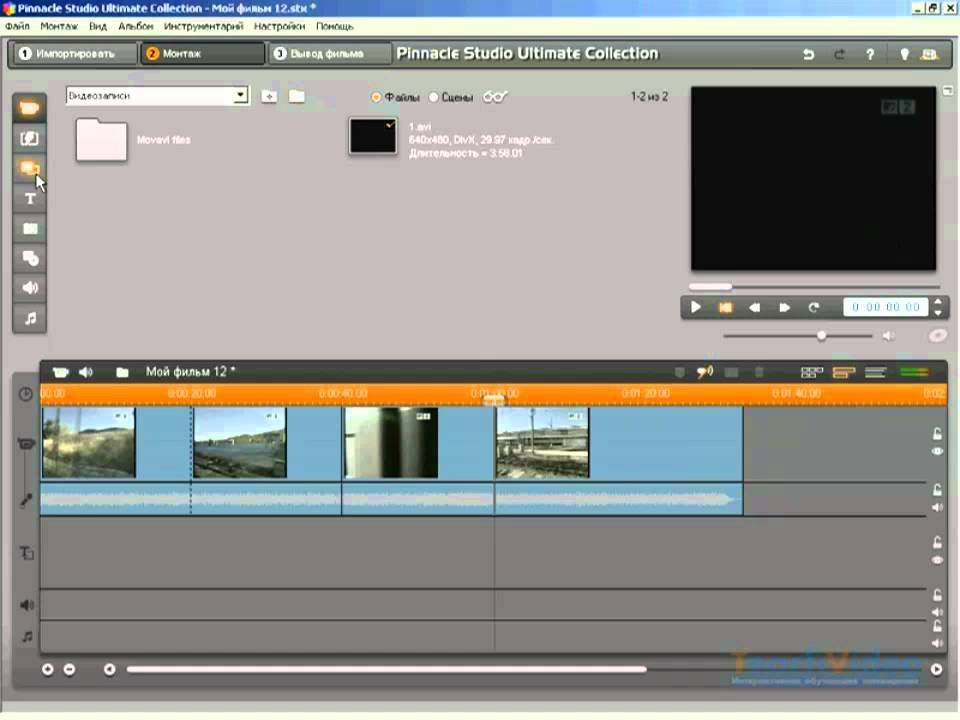Zoom out timeline with minus button
The width and height of the screenshot is (960, 720).
70,670
